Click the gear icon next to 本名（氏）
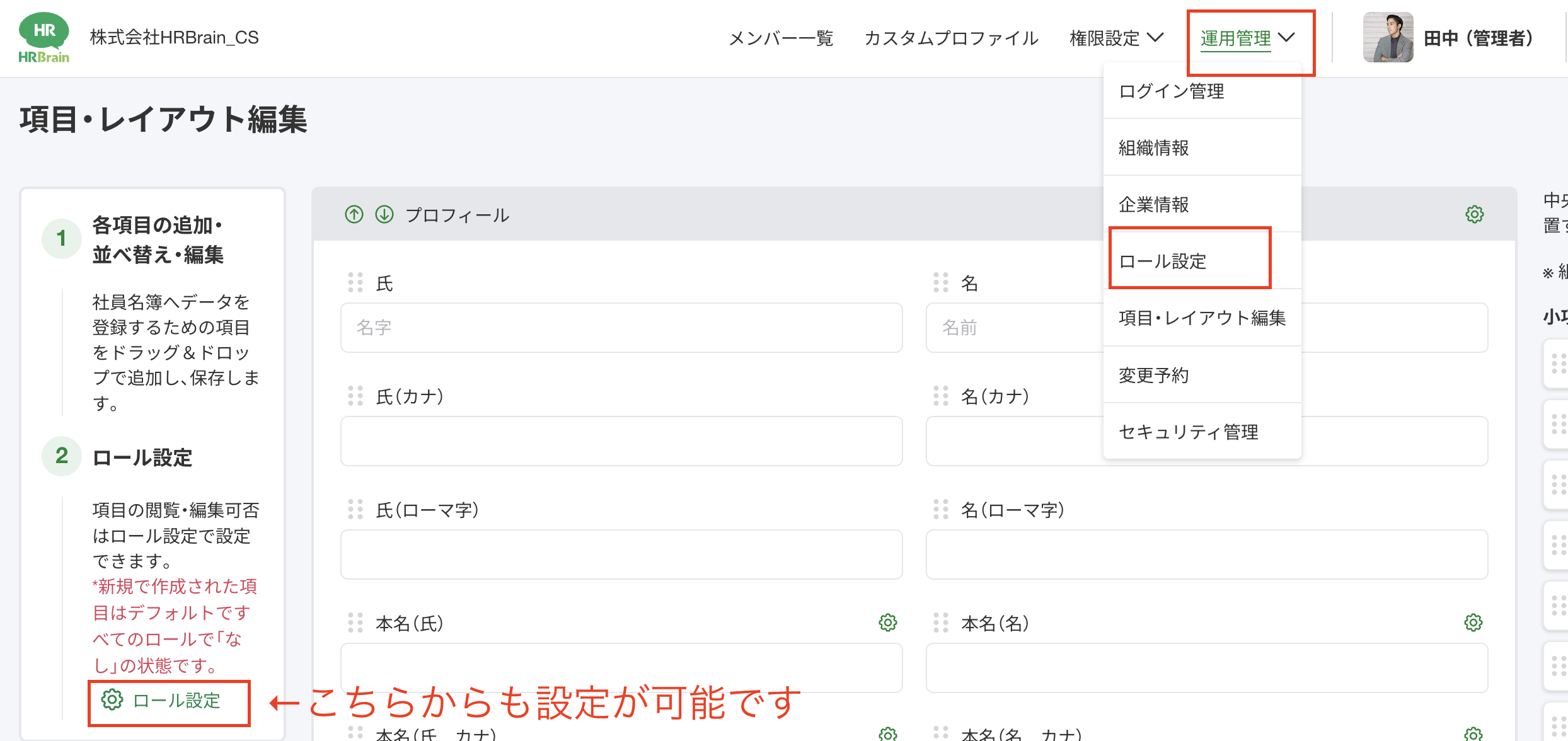Image resolution: width=1568 pixels, height=741 pixels. pyautogui.click(x=887, y=622)
